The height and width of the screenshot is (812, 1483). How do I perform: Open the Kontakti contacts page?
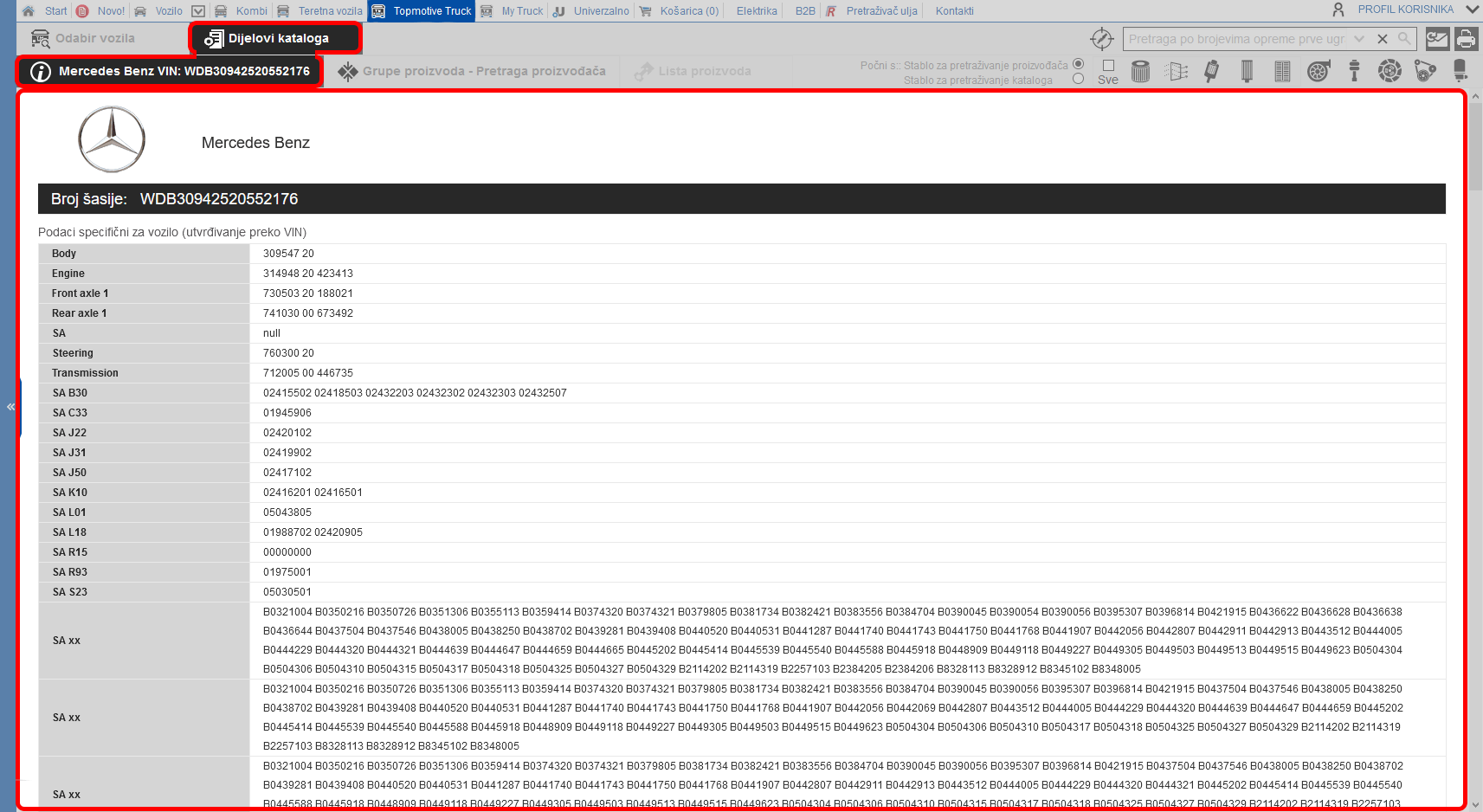(x=954, y=11)
